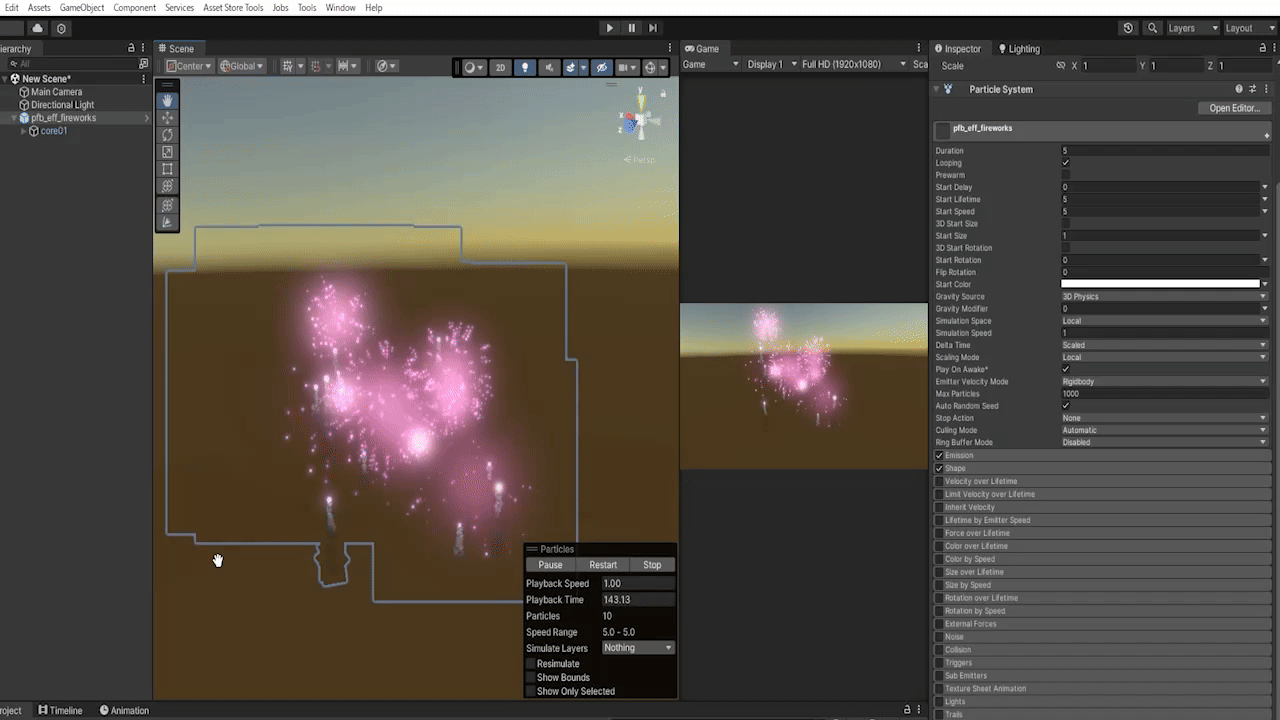Click the Open Editor... button
1280x720 pixels.
coord(1234,108)
